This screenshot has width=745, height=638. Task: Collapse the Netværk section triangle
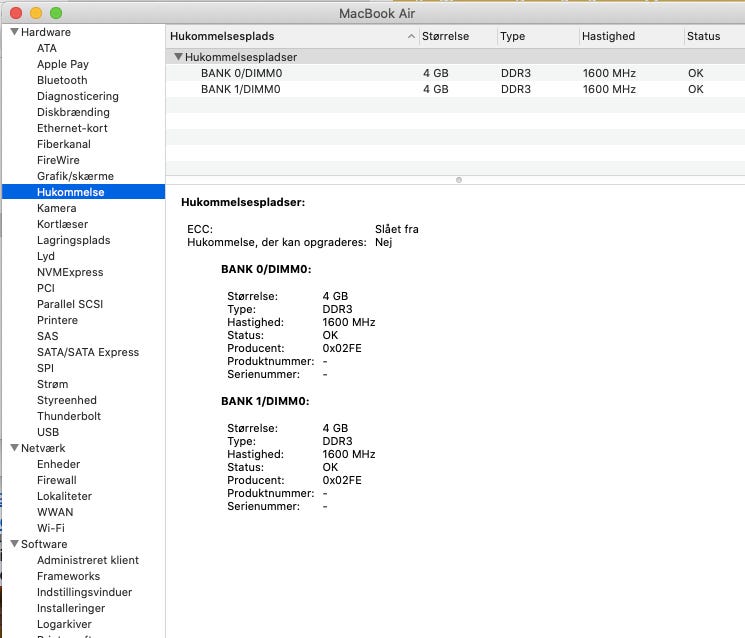(14, 448)
